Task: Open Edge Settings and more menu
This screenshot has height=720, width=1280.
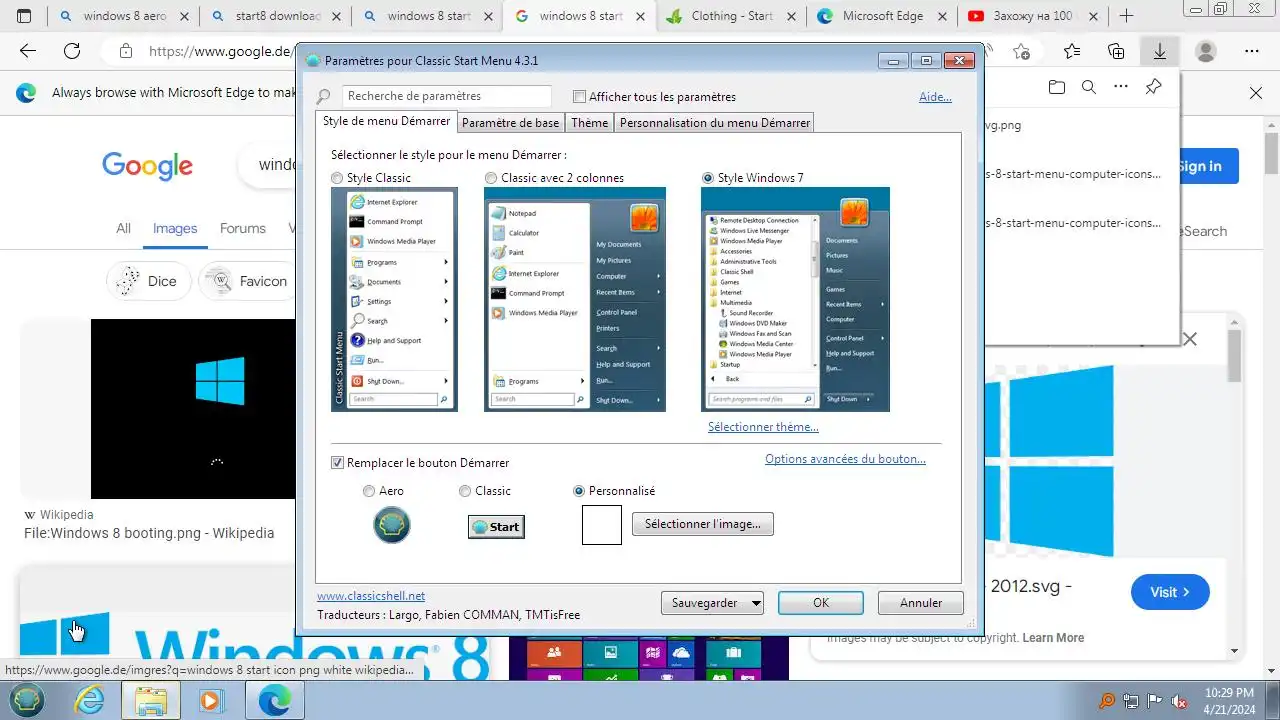Action: 1252,51
